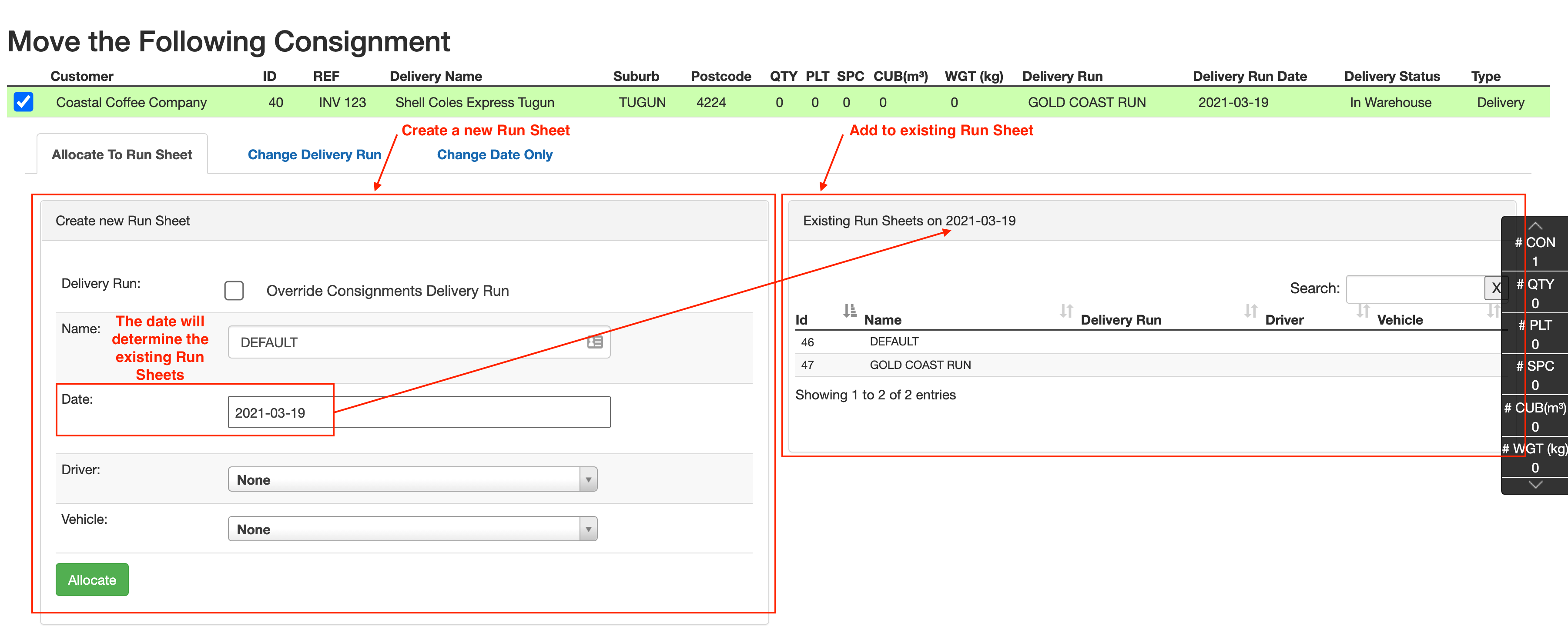Click the Id column sort icon

pyautogui.click(x=849, y=311)
